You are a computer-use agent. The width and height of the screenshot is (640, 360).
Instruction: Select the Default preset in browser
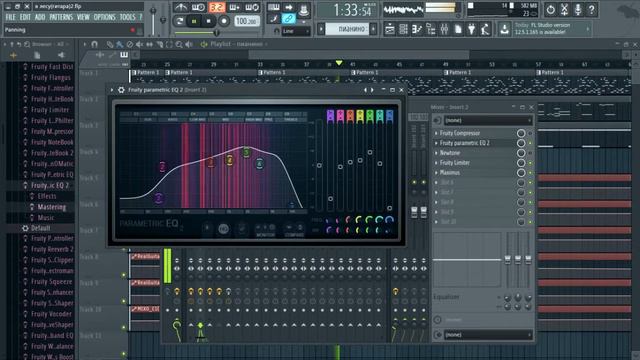coord(41,228)
